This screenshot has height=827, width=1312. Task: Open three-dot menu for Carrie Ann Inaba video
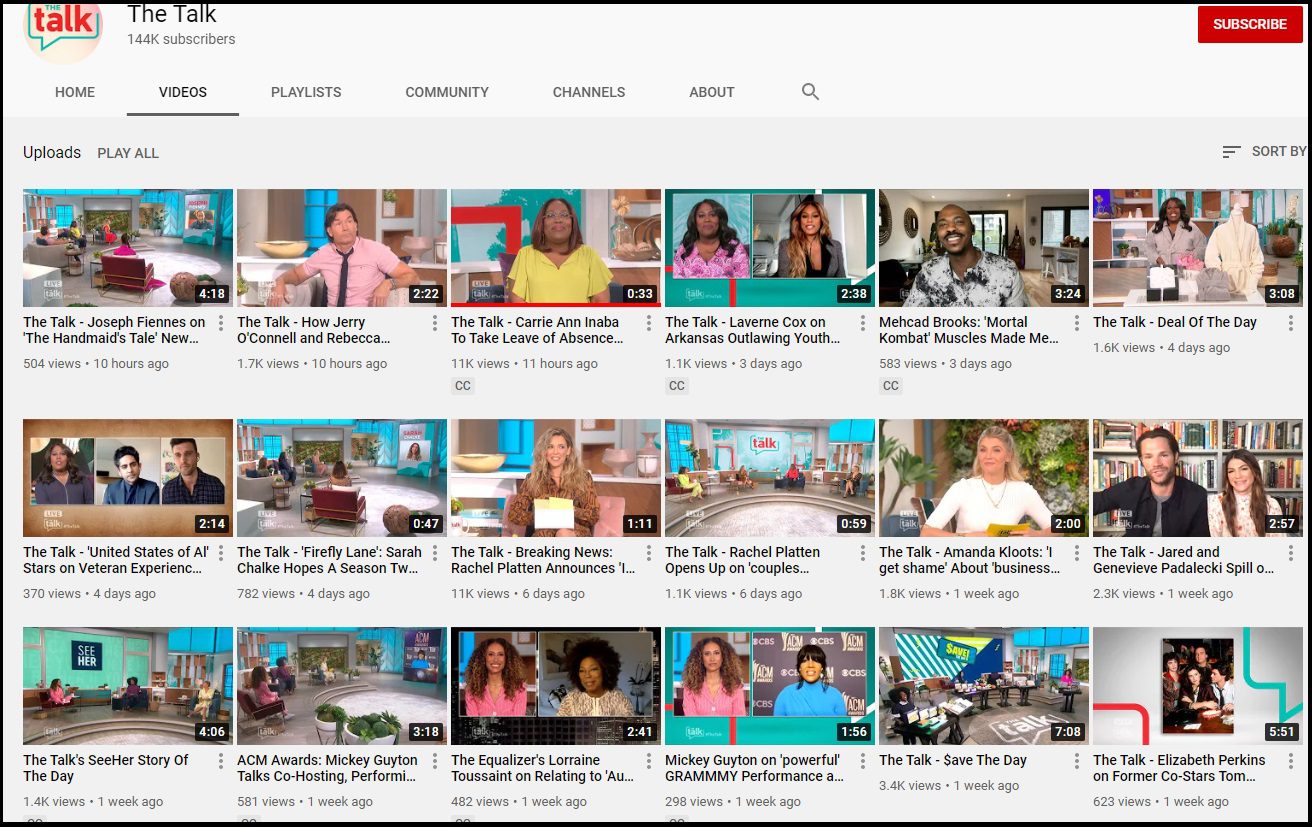(649, 323)
